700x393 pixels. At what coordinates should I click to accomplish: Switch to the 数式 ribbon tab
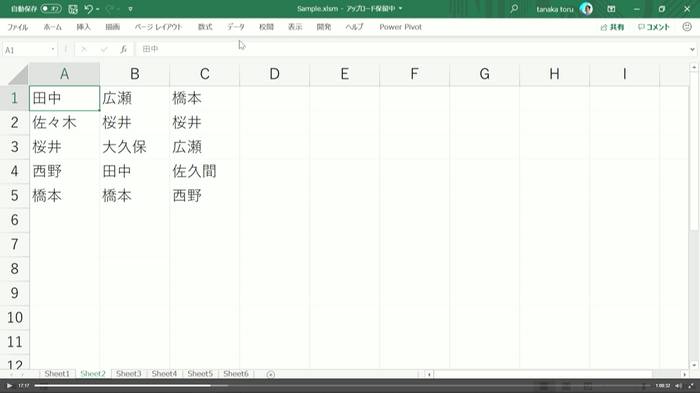(x=205, y=27)
